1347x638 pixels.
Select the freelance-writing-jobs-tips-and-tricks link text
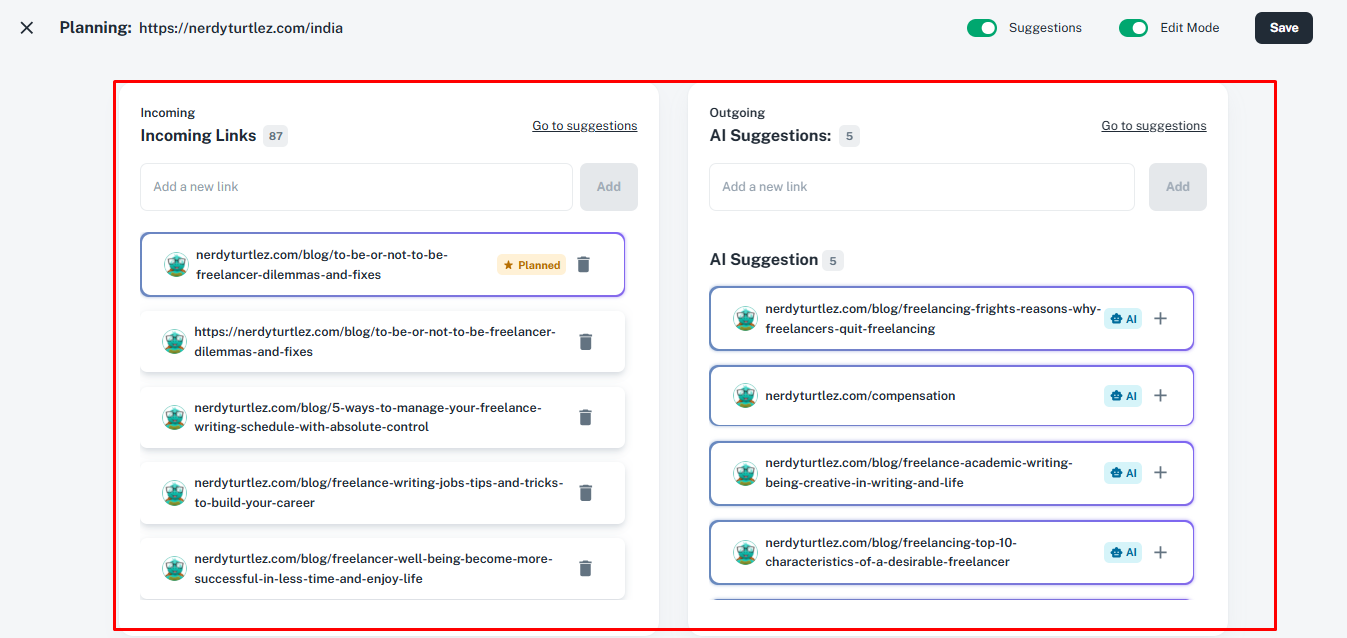[379, 493]
